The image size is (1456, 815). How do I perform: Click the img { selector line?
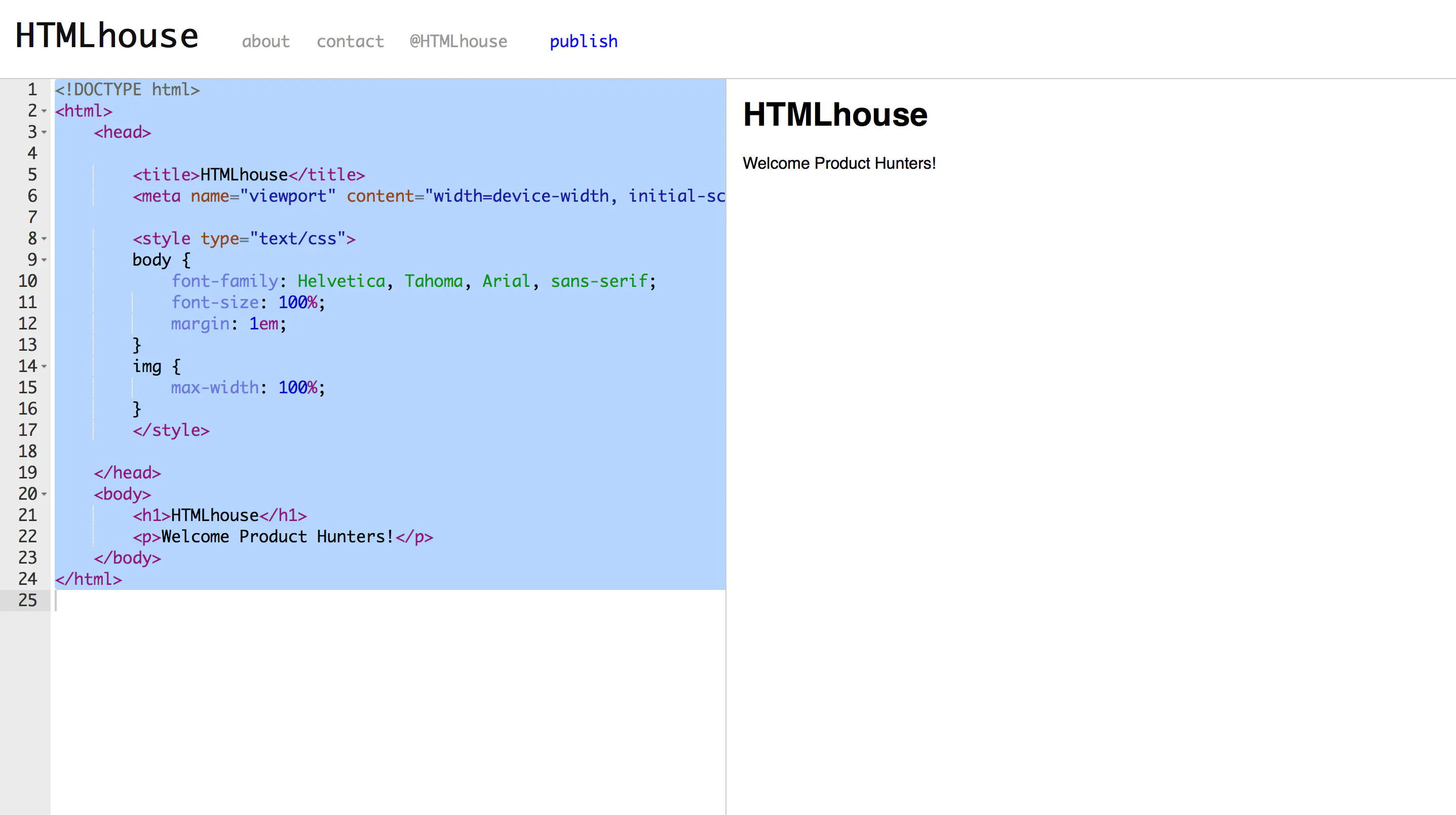tap(157, 366)
